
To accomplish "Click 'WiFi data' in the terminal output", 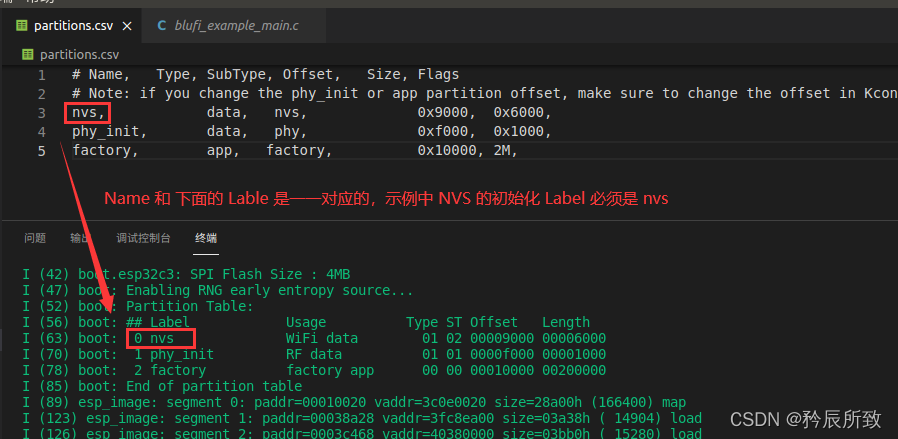I will (322, 338).
